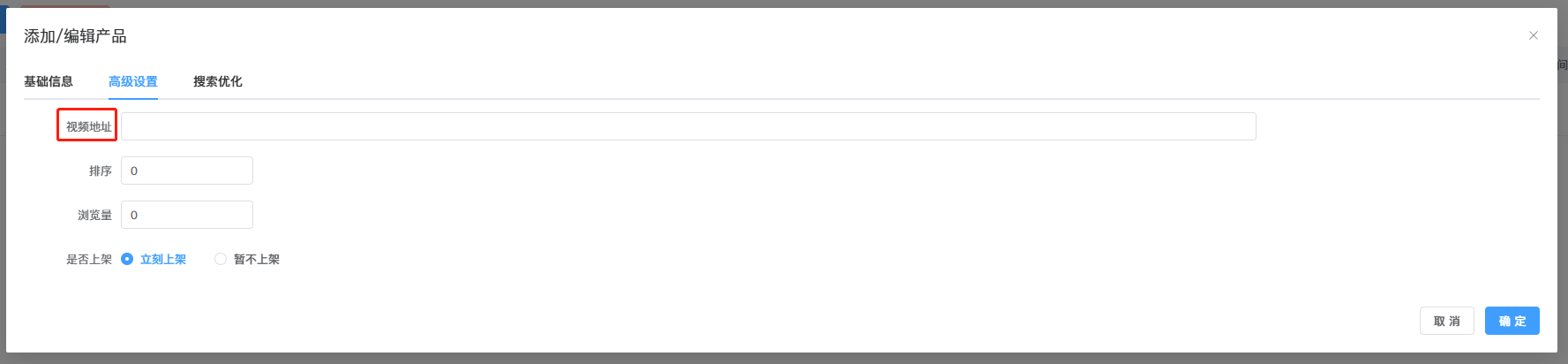Choose the 暂不上架 radio circle
The width and height of the screenshot is (1568, 364).
point(221,259)
